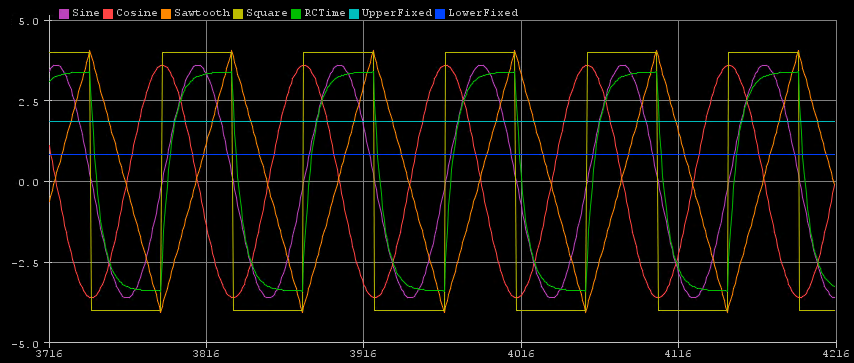
Task: Click the purple Sine legend swatch
Action: (x=64, y=13)
